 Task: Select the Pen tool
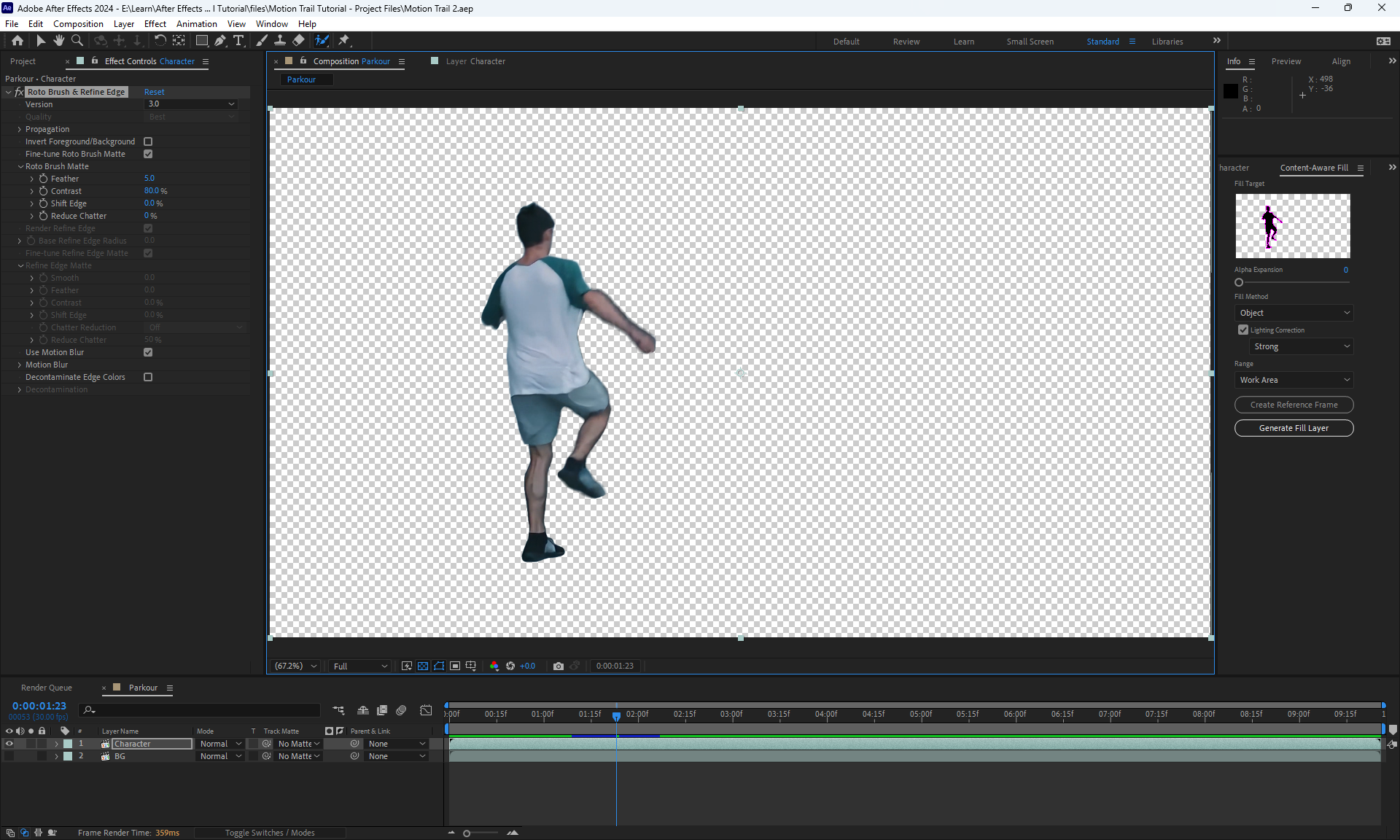(x=220, y=41)
